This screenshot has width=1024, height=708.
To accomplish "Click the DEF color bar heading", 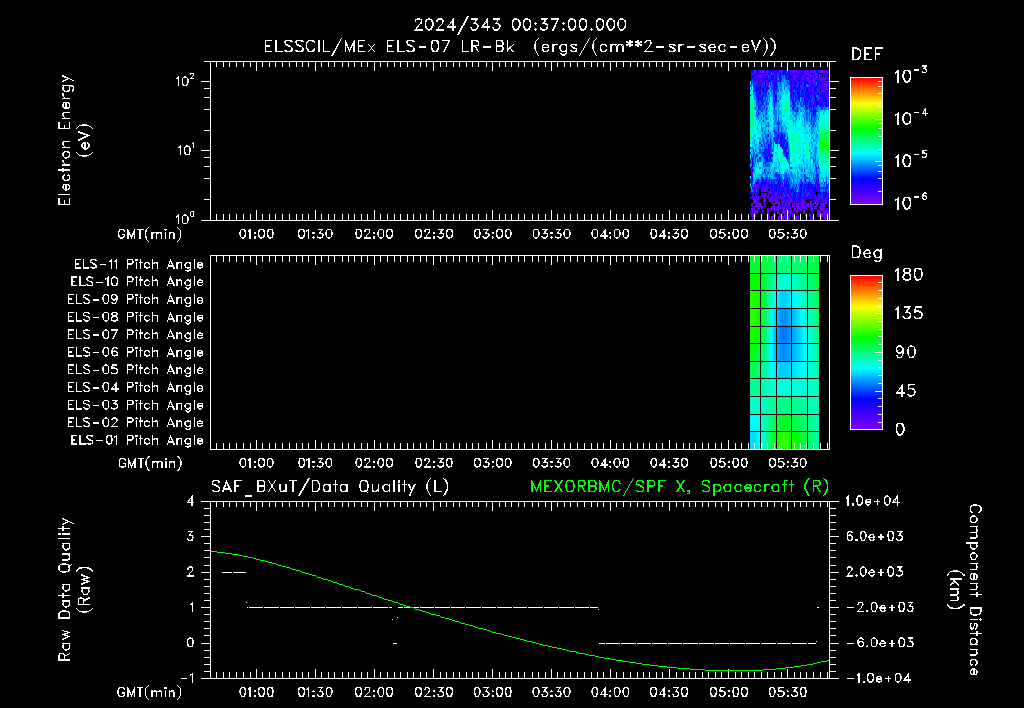I will (x=867, y=54).
